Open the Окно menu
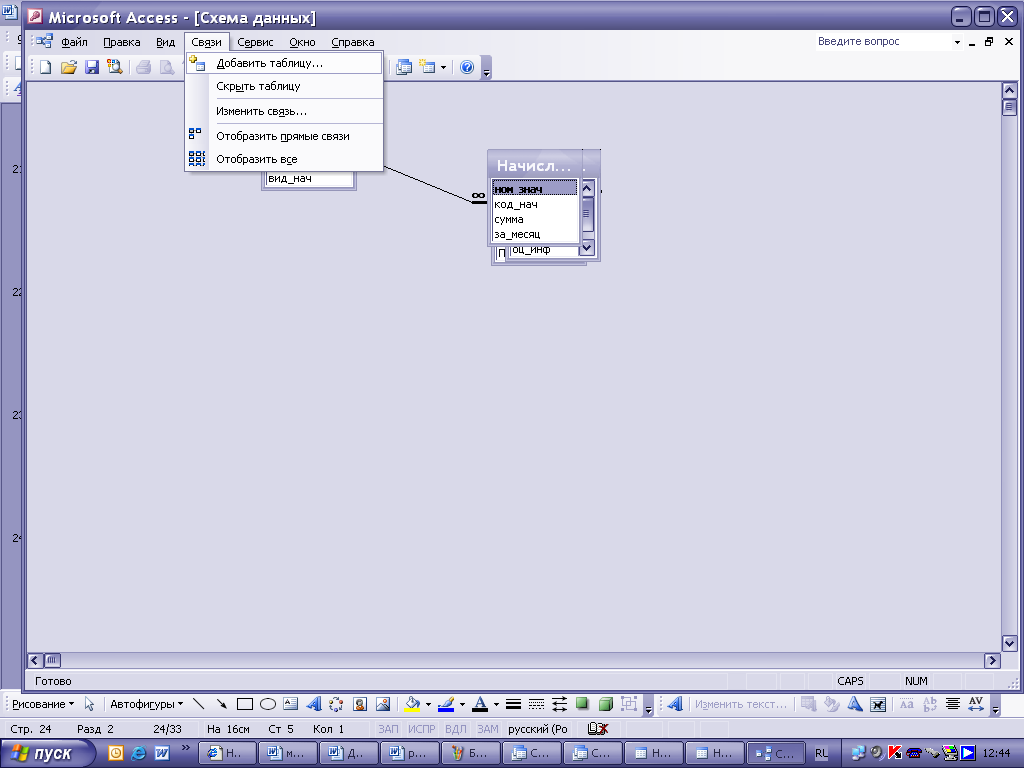This screenshot has width=1024, height=768. [x=302, y=42]
